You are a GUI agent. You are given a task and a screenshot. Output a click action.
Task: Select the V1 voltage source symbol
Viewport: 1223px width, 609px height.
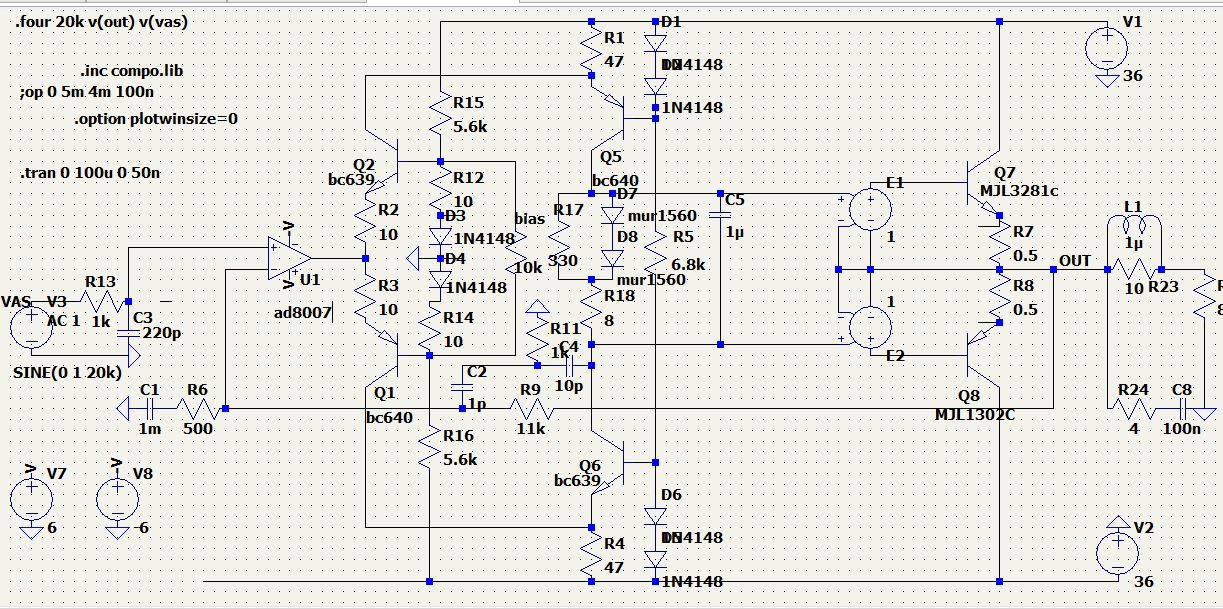[1107, 46]
